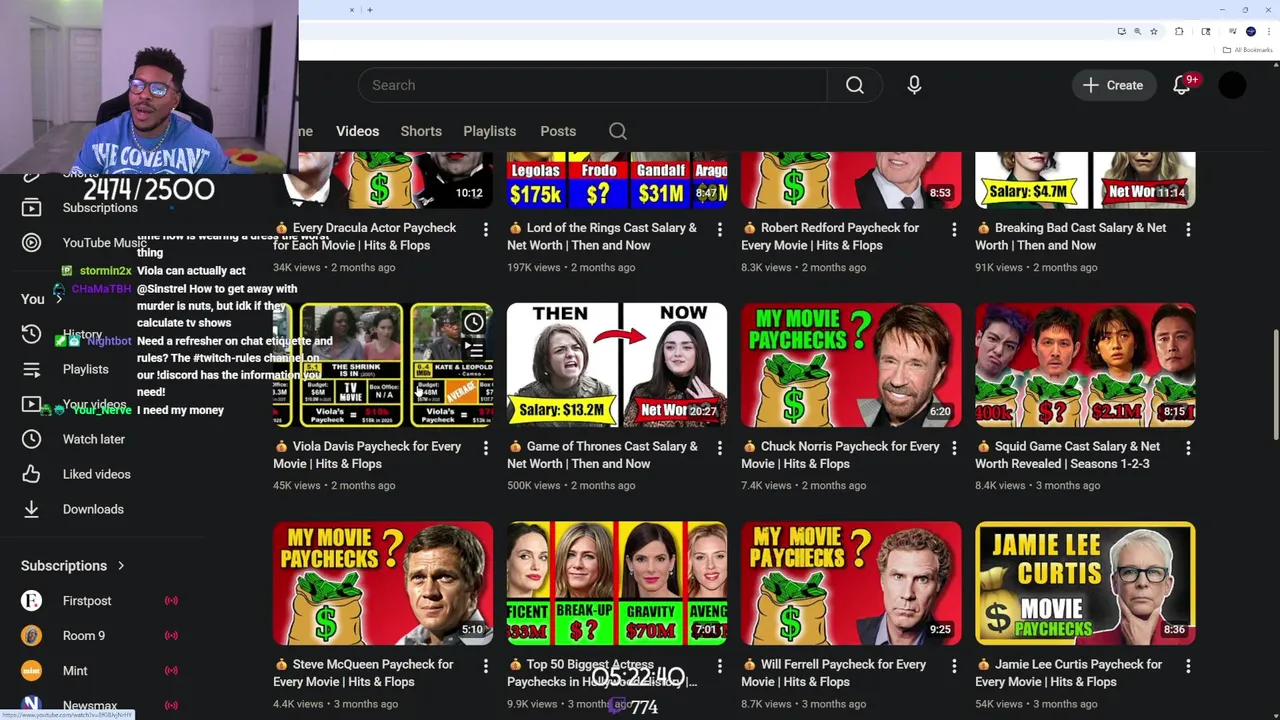Open a new browser tab
The width and height of the screenshot is (1280, 720).
[x=370, y=10]
